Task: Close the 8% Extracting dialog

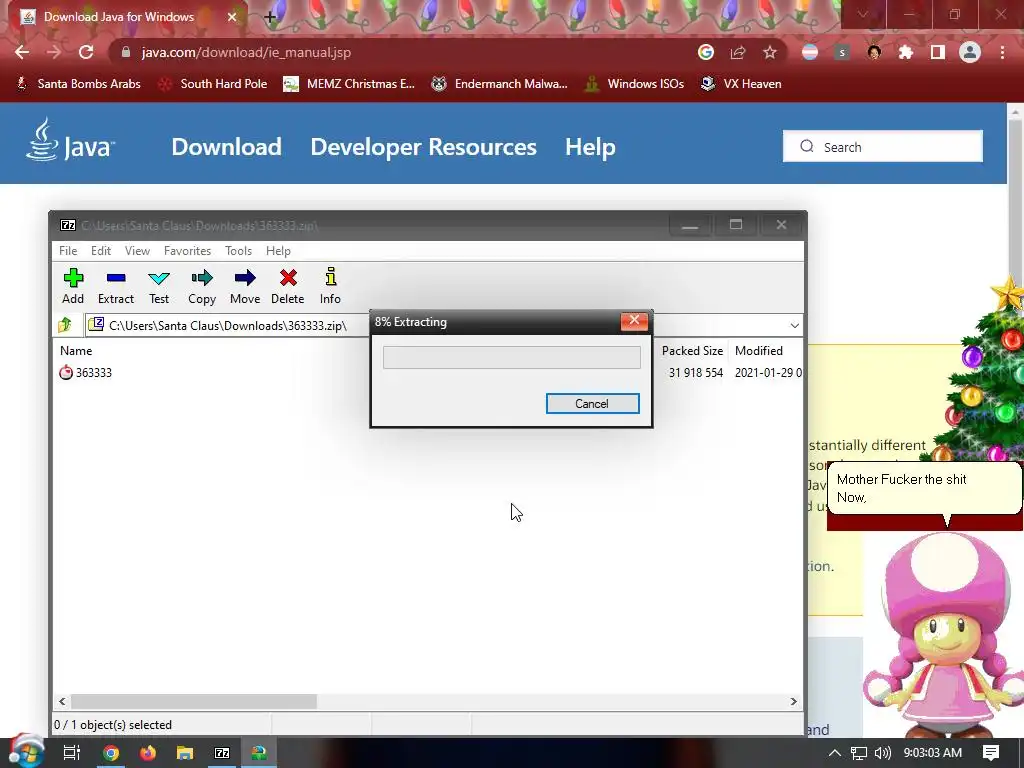Action: (633, 321)
